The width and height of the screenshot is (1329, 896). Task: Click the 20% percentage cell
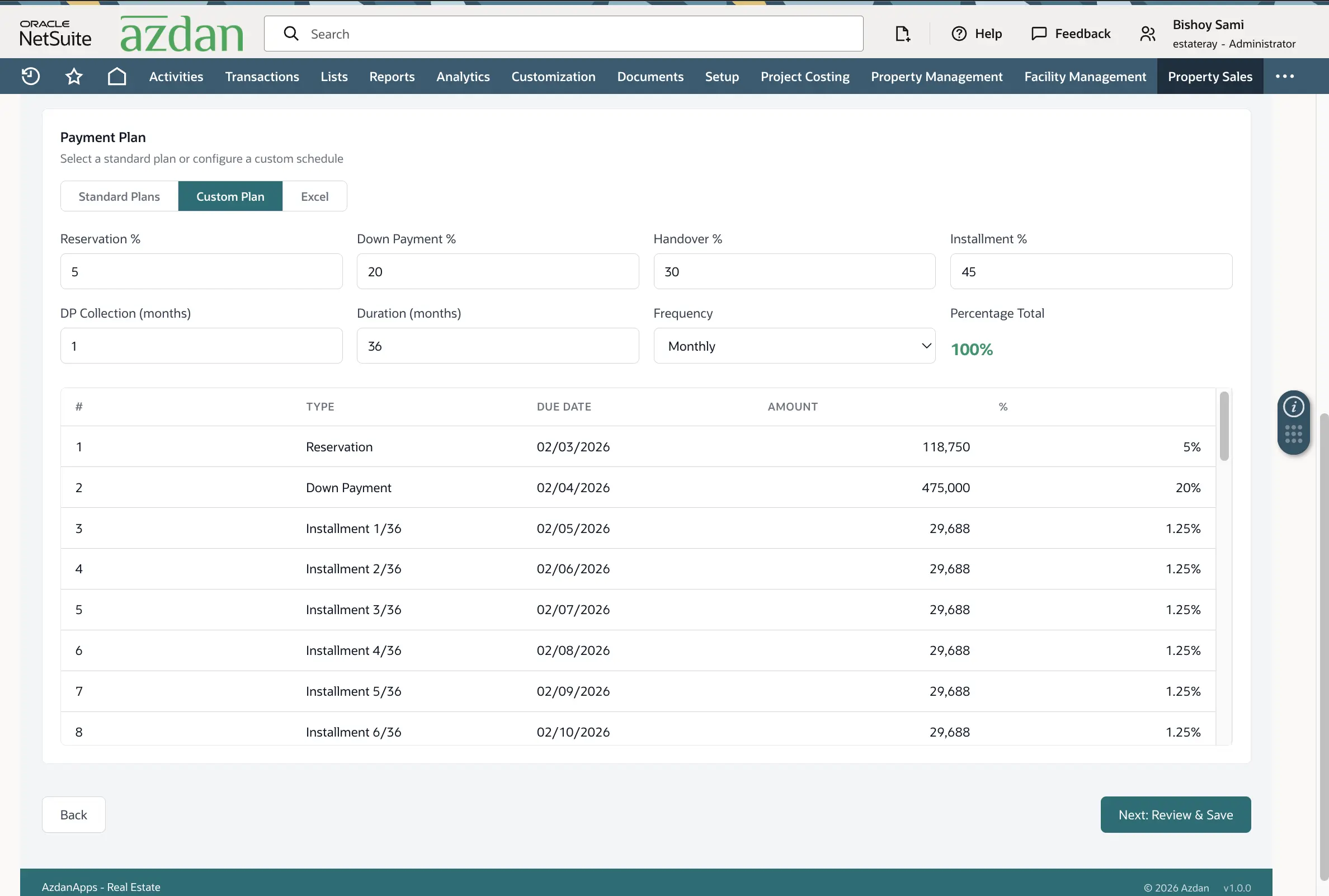click(x=1188, y=487)
